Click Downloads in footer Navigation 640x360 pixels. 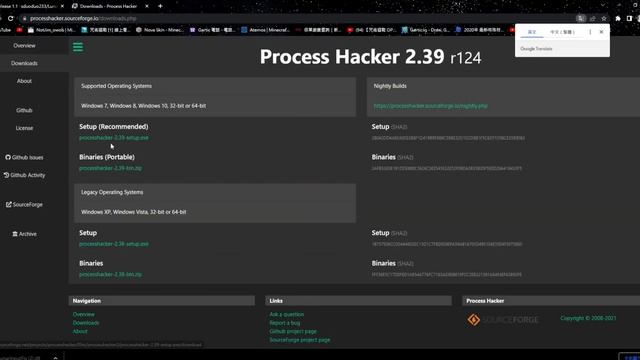pyautogui.click(x=86, y=323)
